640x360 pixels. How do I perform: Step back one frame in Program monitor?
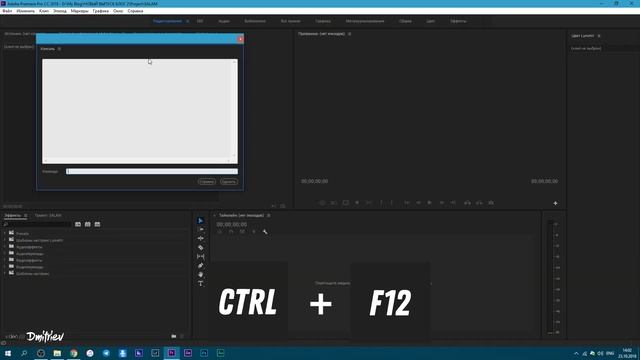click(x=418, y=203)
